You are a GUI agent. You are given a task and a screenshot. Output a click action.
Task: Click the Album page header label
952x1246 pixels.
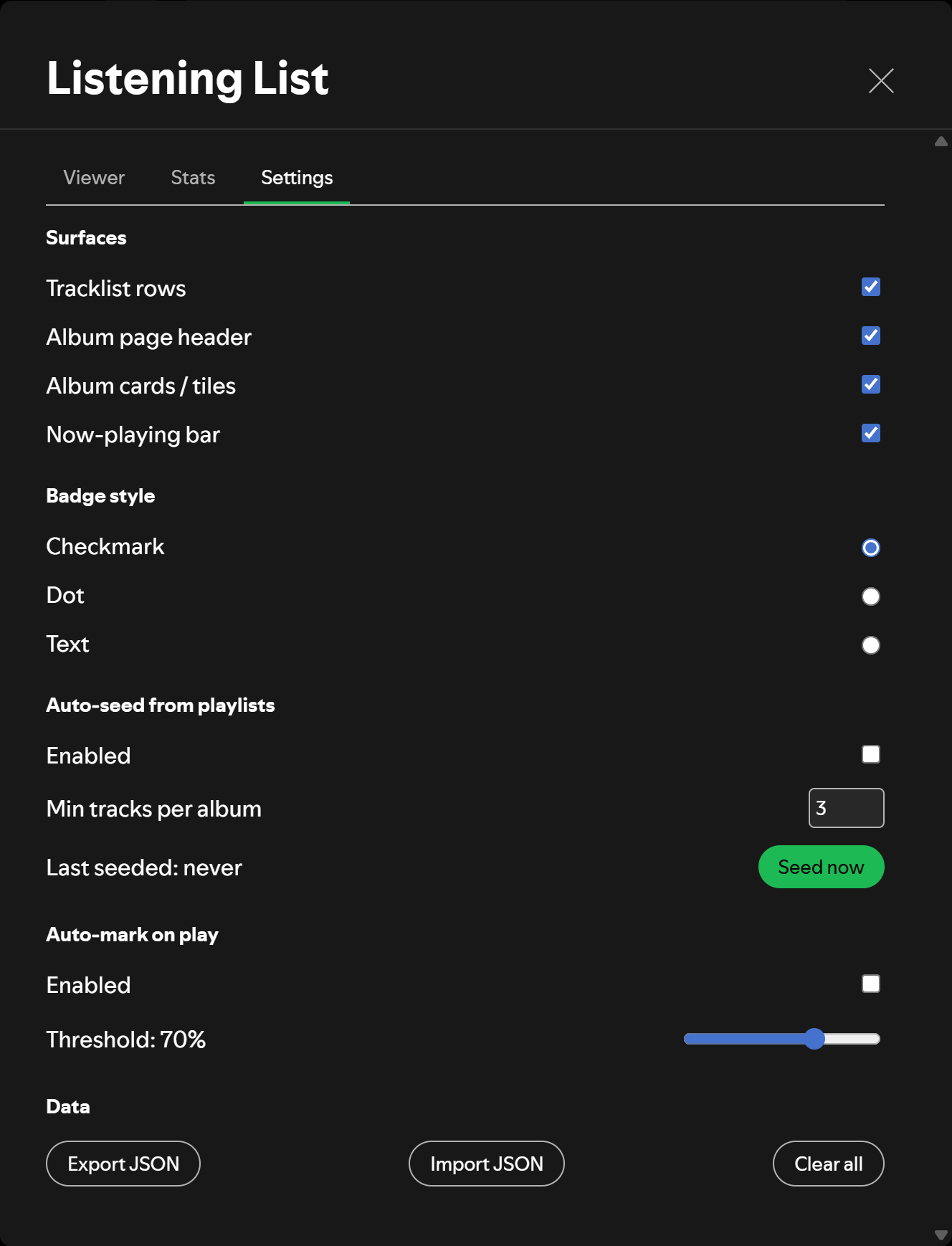(149, 337)
